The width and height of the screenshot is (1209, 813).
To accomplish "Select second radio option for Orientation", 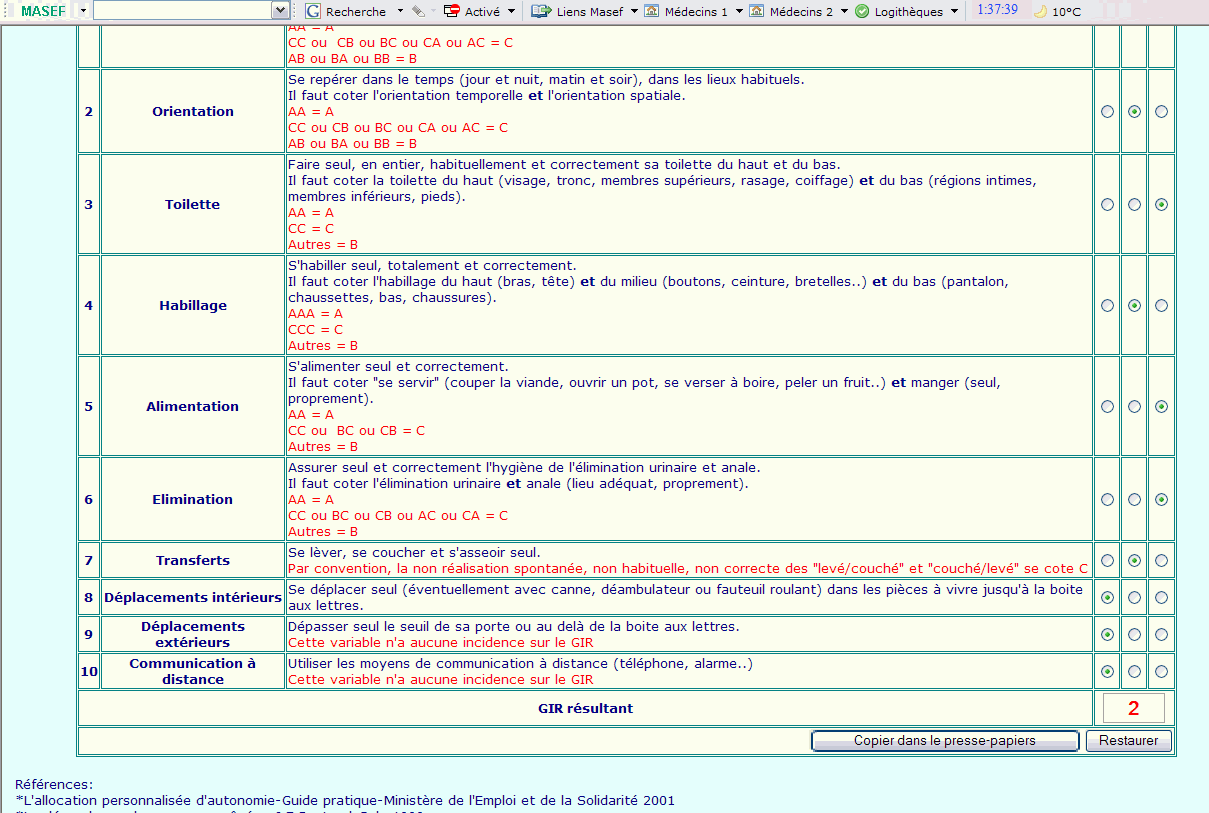I will tap(1134, 112).
